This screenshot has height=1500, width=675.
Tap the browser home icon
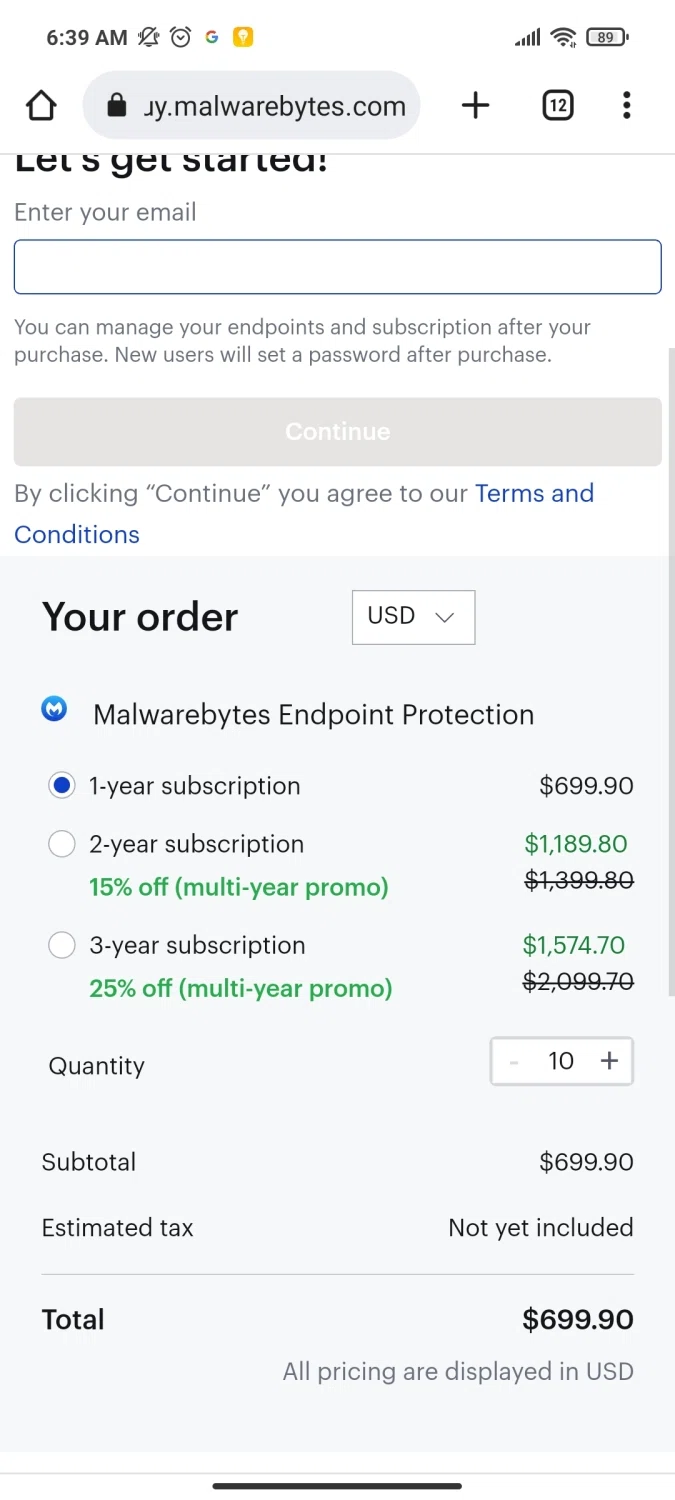[x=41, y=105]
